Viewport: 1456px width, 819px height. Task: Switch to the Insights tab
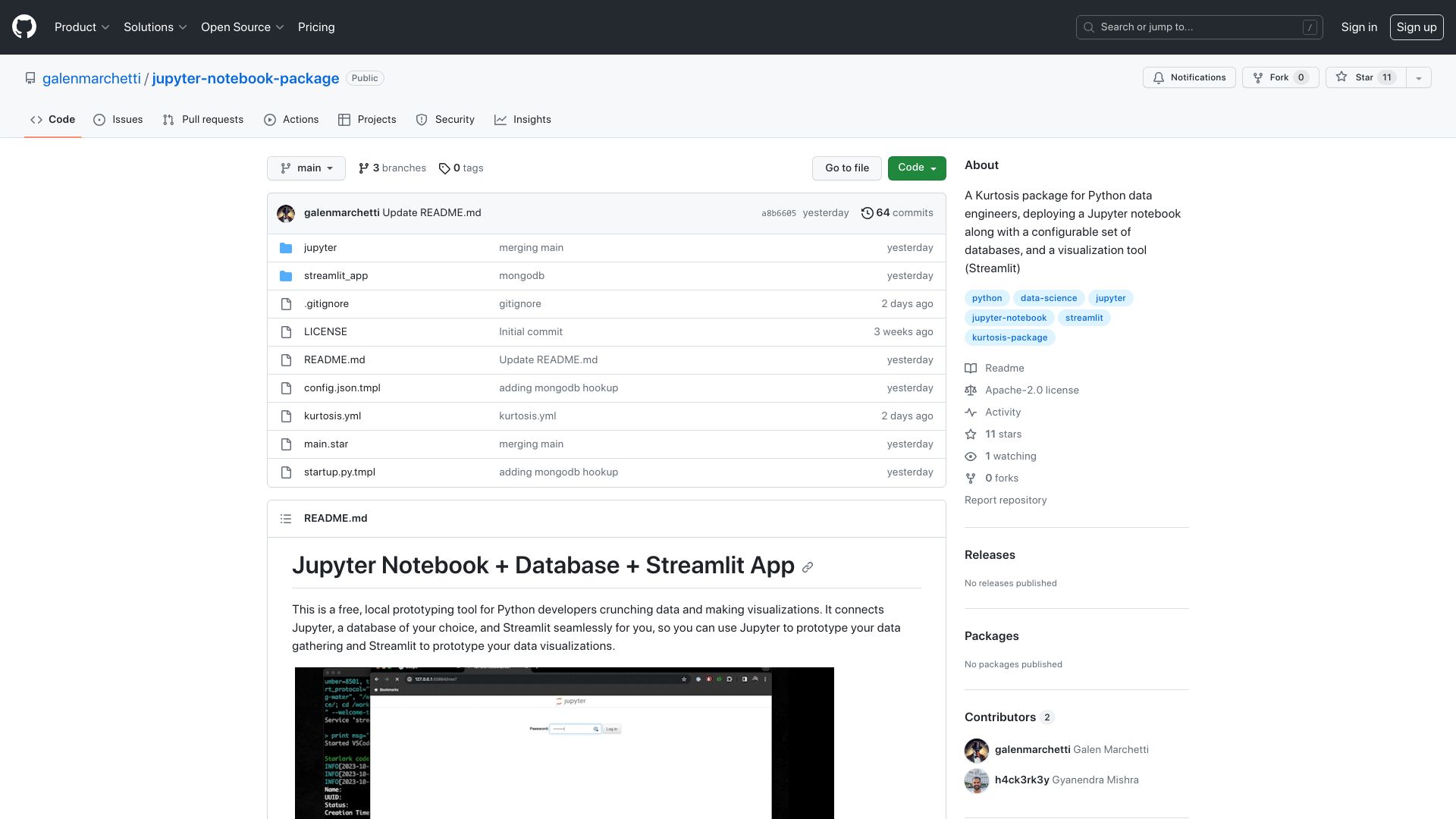522,120
